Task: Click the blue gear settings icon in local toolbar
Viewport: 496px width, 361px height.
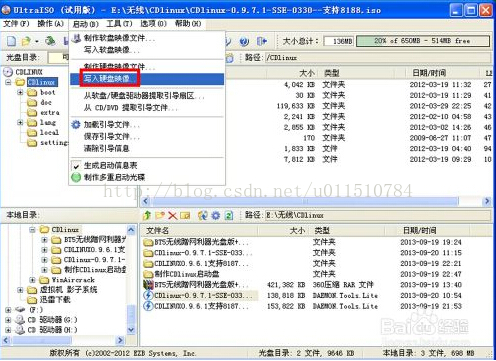Action: [x=216, y=215]
